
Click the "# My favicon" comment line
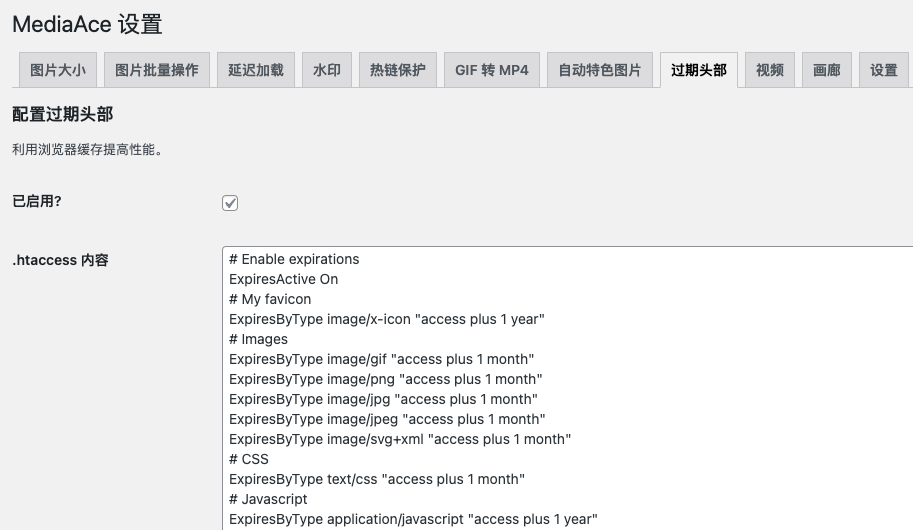[x=270, y=299]
